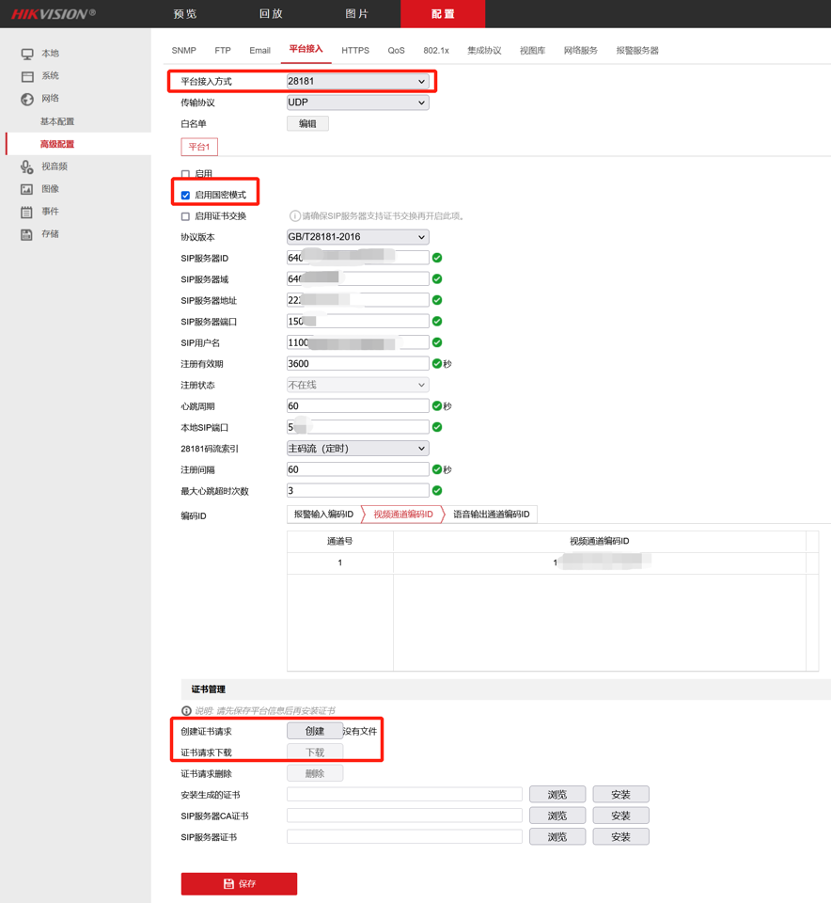Image resolution: width=832 pixels, height=904 pixels.
Task: Open the 28181码流索引 dropdown
Action: [357, 449]
